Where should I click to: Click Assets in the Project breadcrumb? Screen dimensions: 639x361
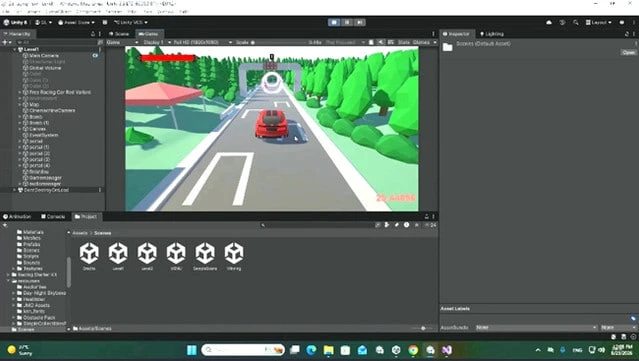[x=80, y=233]
